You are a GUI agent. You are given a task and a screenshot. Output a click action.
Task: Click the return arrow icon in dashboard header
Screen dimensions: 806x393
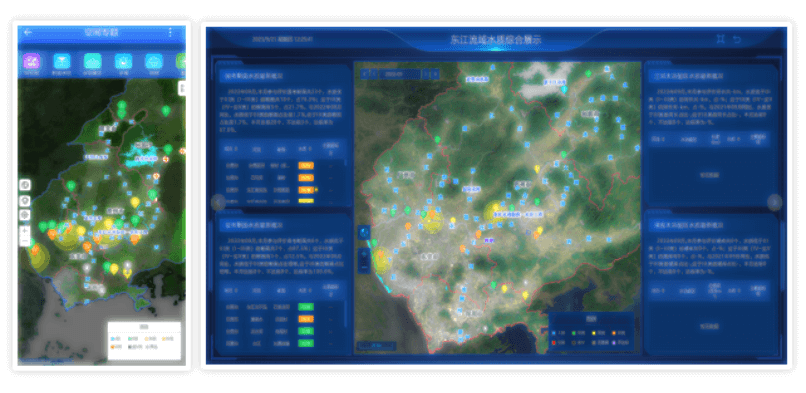[737, 39]
